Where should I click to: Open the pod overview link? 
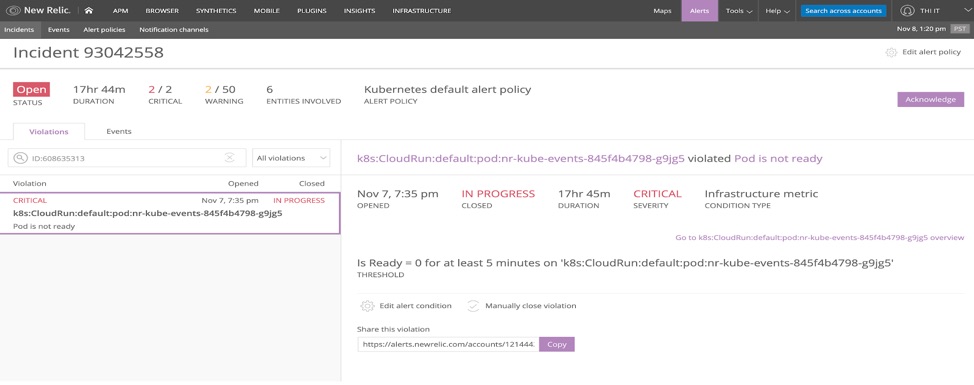(819, 237)
